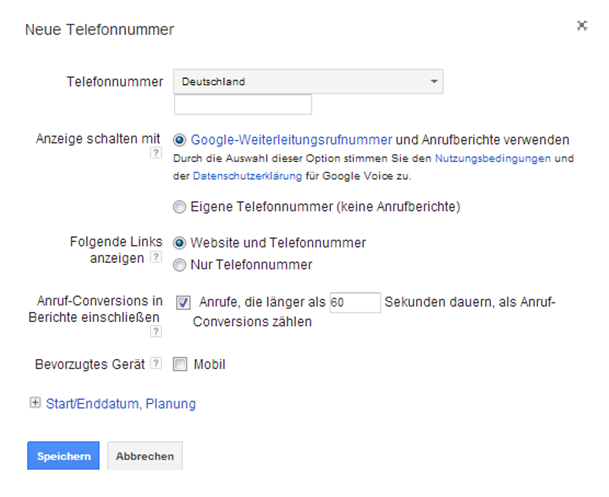The image size is (609, 497).
Task: Open the Datenschutzerklärung link
Action: click(247, 176)
